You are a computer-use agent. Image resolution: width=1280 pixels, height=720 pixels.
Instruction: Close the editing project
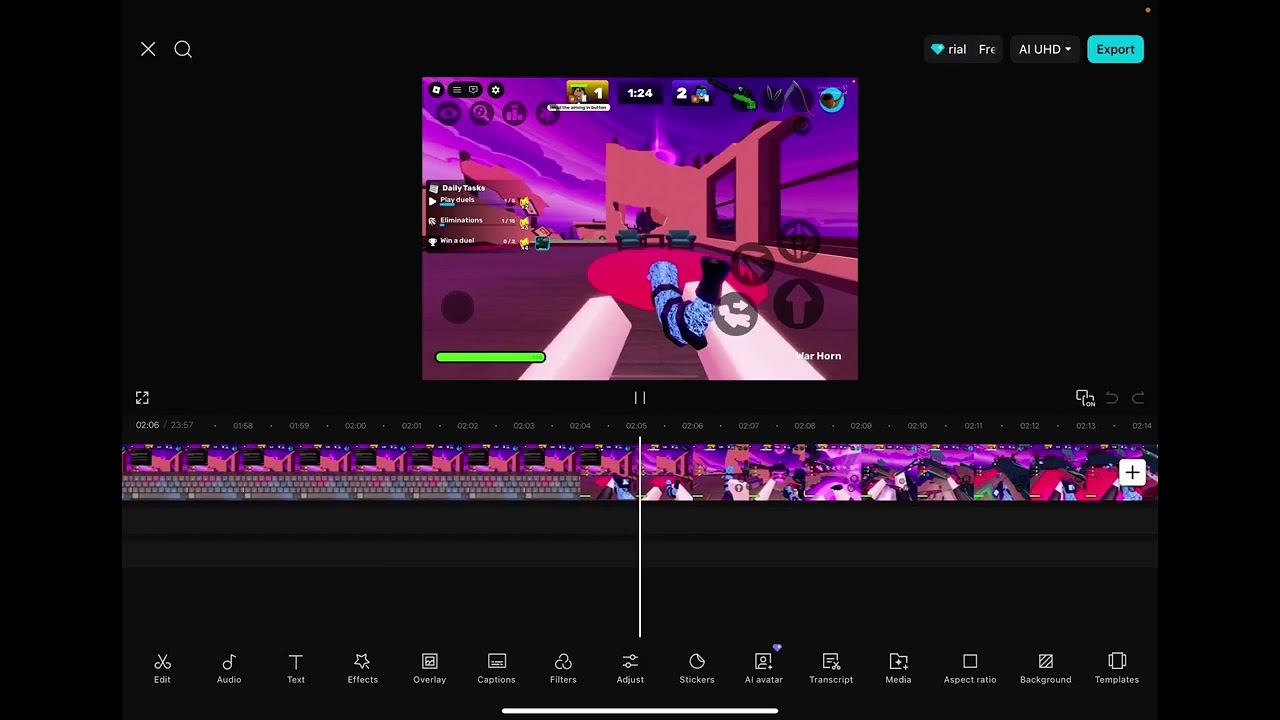point(148,49)
